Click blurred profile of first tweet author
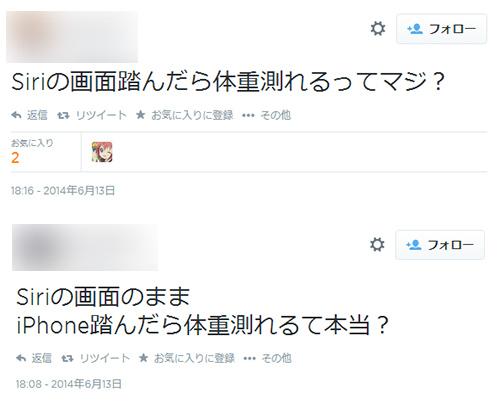The image size is (500, 417). (x=72, y=37)
